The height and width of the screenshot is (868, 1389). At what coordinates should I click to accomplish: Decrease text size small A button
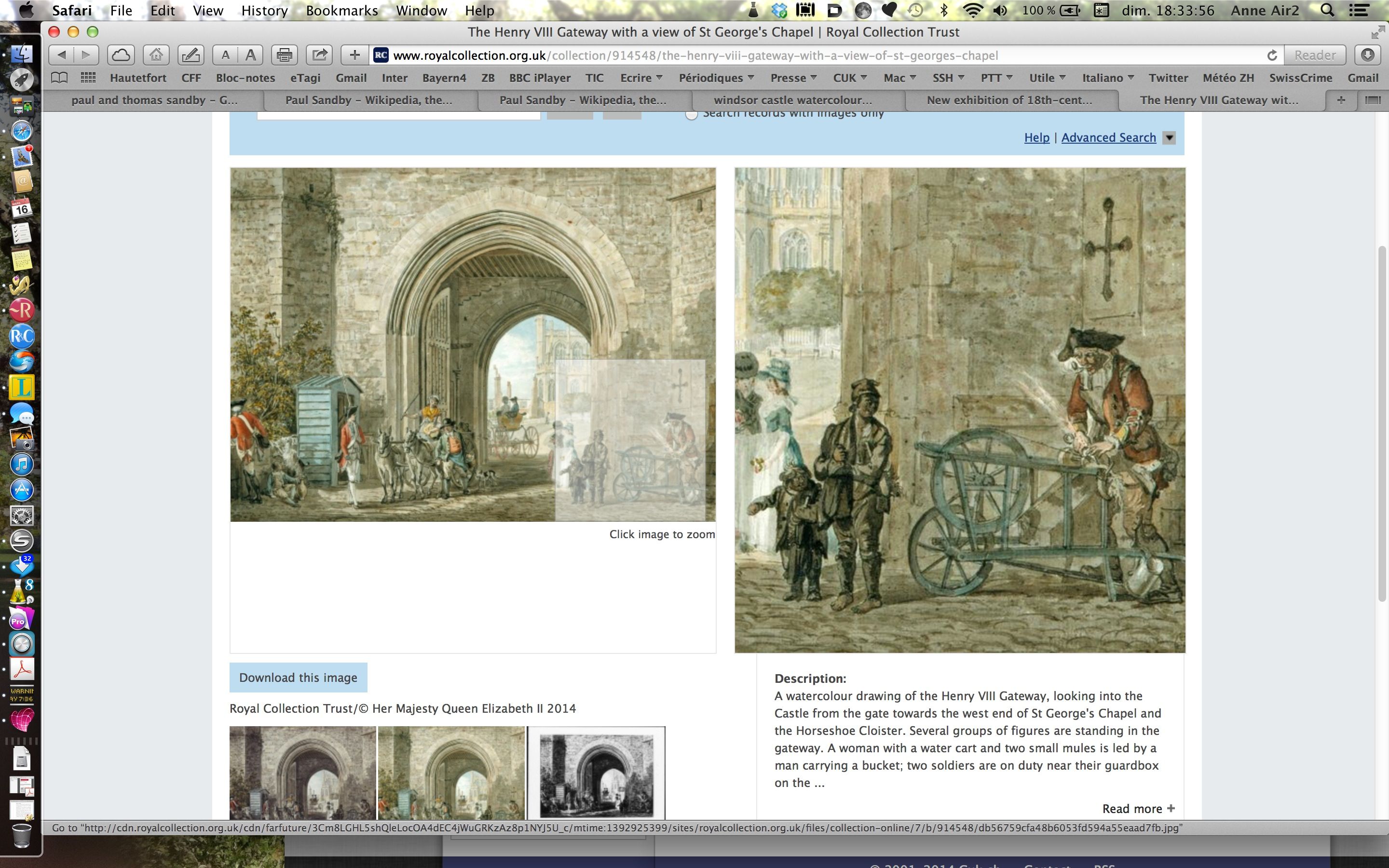click(226, 55)
